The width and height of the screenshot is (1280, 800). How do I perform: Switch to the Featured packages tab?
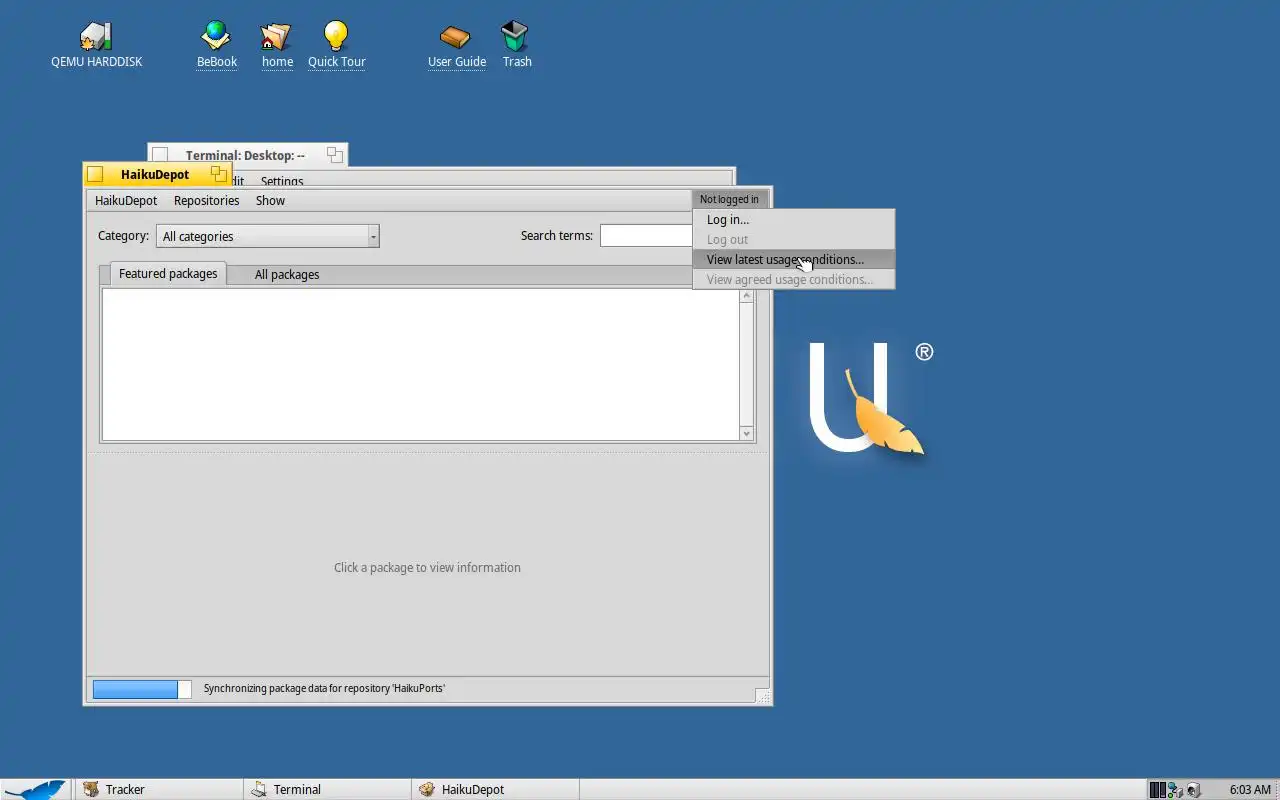coord(168,273)
